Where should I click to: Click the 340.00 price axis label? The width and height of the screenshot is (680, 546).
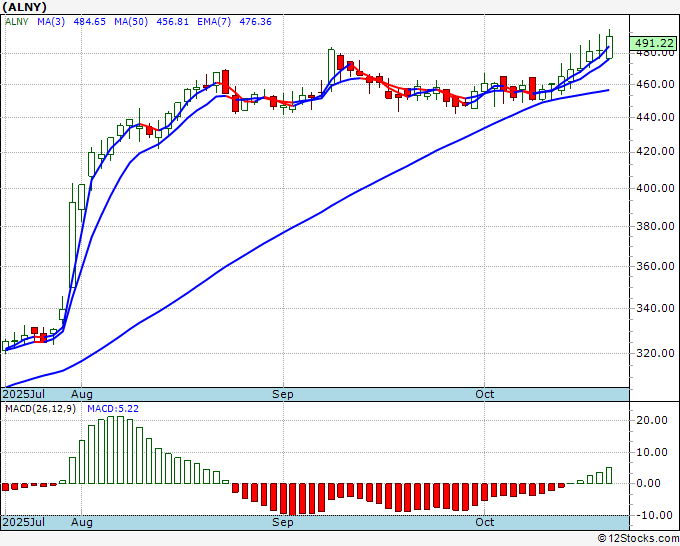click(655, 308)
